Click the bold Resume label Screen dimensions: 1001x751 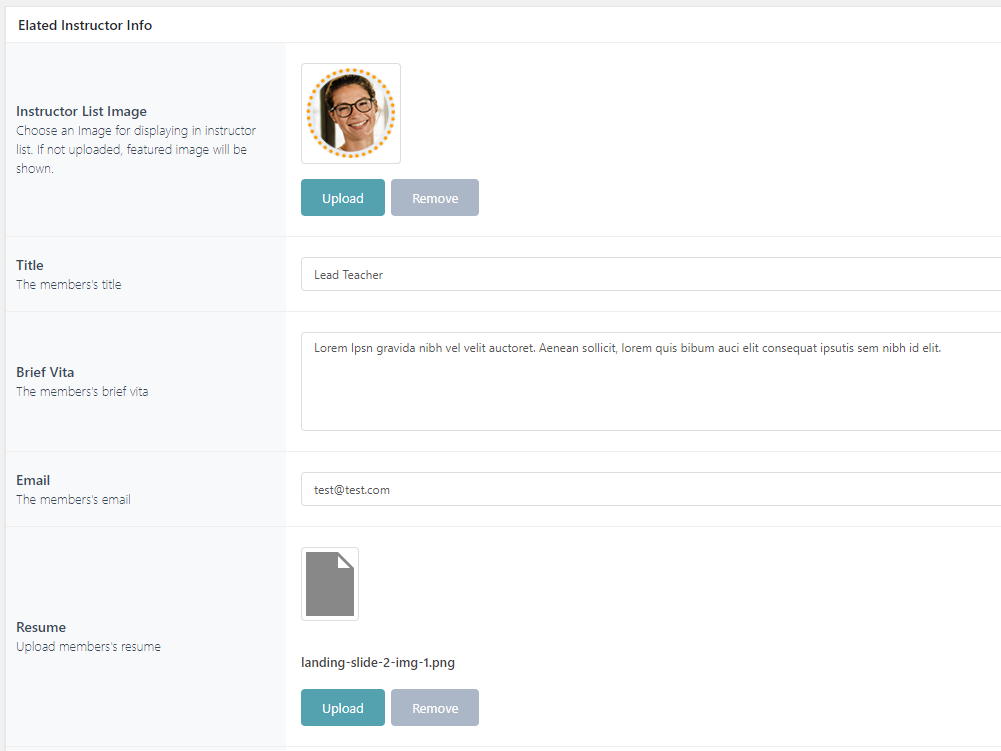(41, 627)
